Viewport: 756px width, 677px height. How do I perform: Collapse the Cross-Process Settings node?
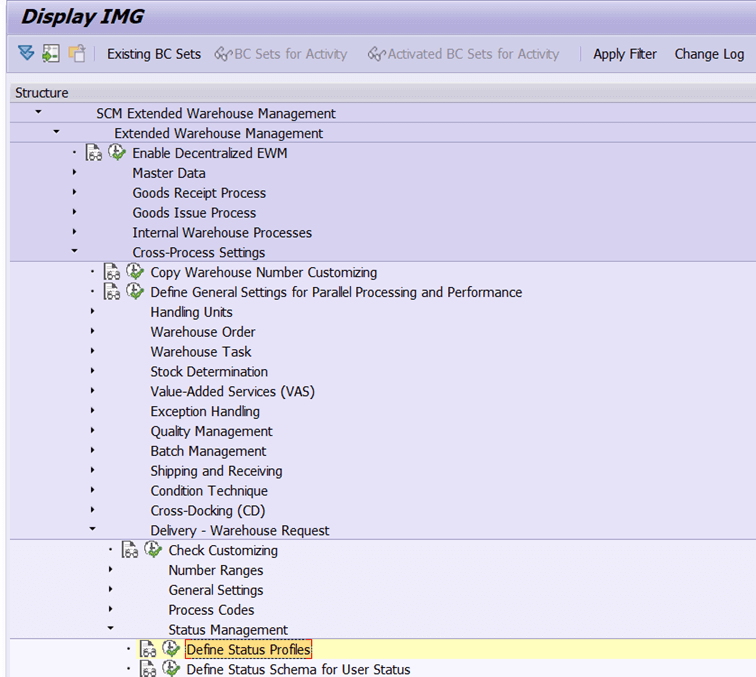(x=74, y=252)
